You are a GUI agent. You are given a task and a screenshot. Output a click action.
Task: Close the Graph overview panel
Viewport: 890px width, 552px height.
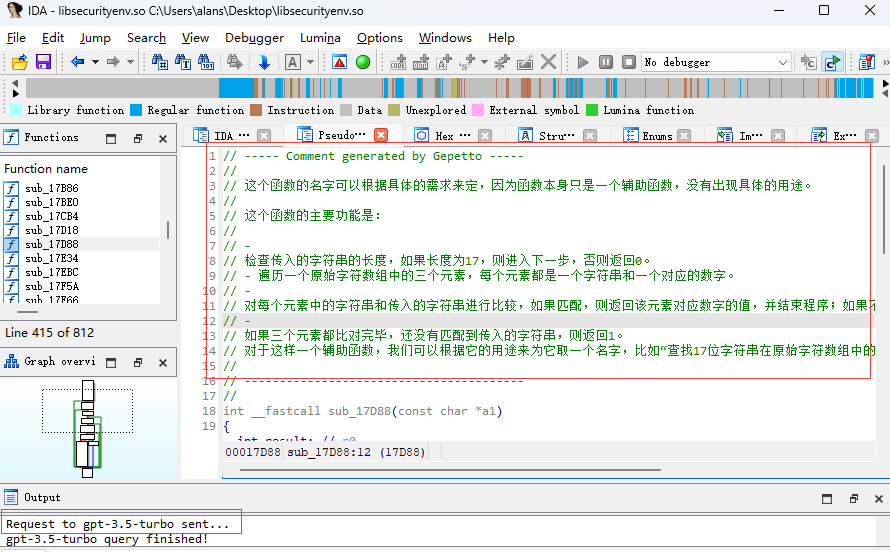tap(163, 363)
